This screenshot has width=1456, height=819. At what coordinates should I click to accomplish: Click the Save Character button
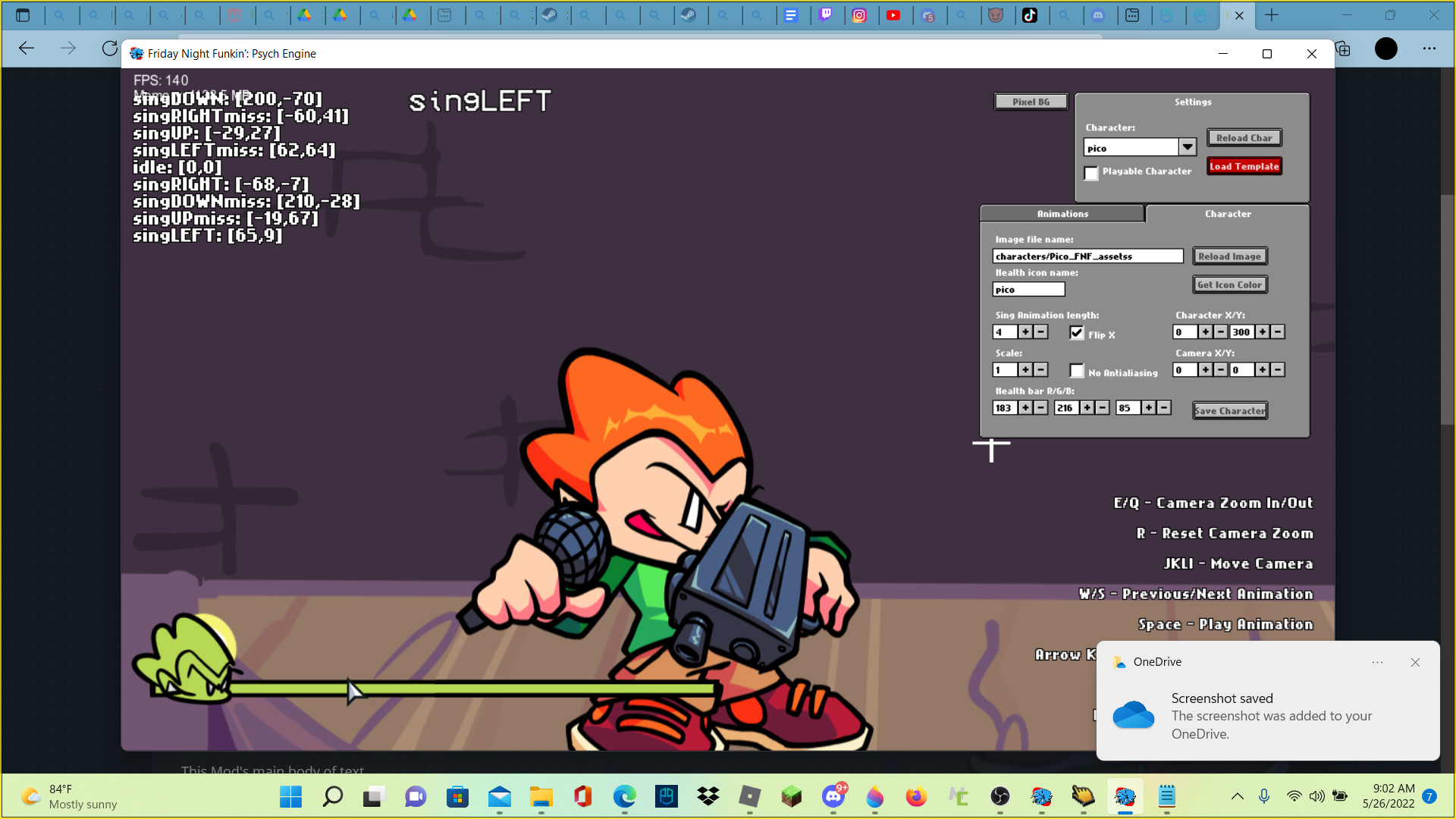pos(1230,410)
